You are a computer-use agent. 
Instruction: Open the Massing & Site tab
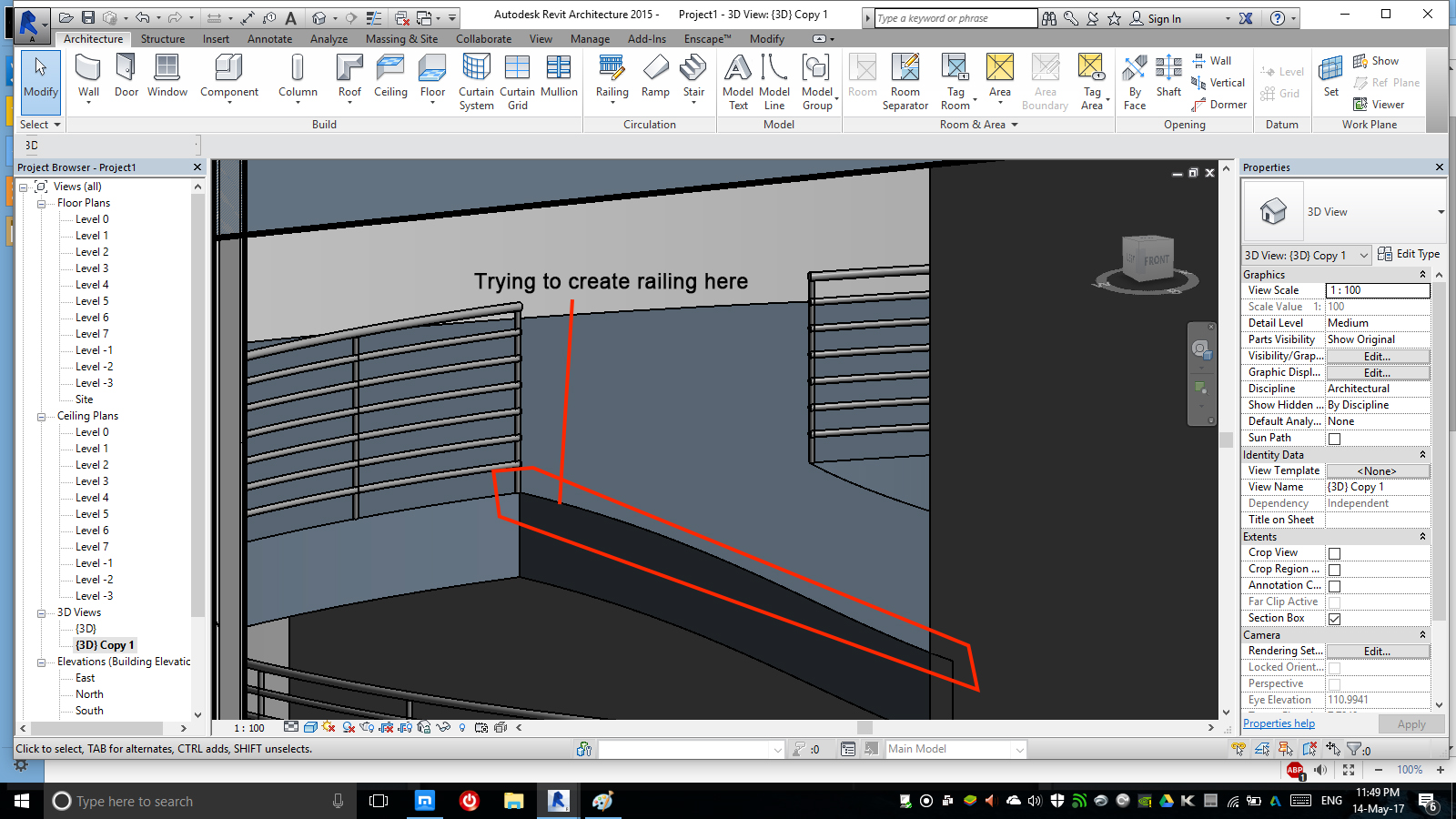click(401, 39)
